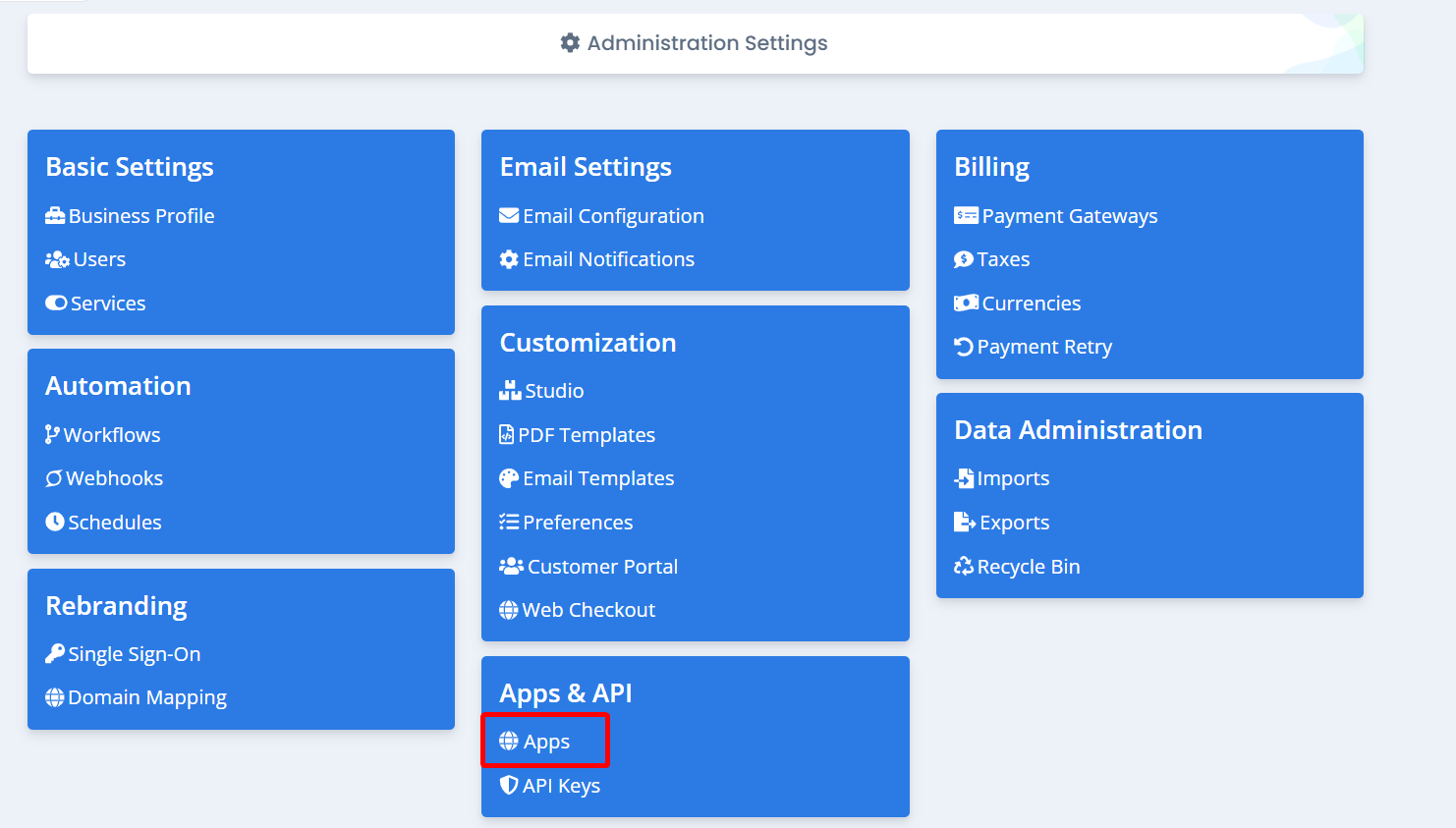Click the Email Configuration envelope icon
1456x828 pixels.
coord(509,215)
